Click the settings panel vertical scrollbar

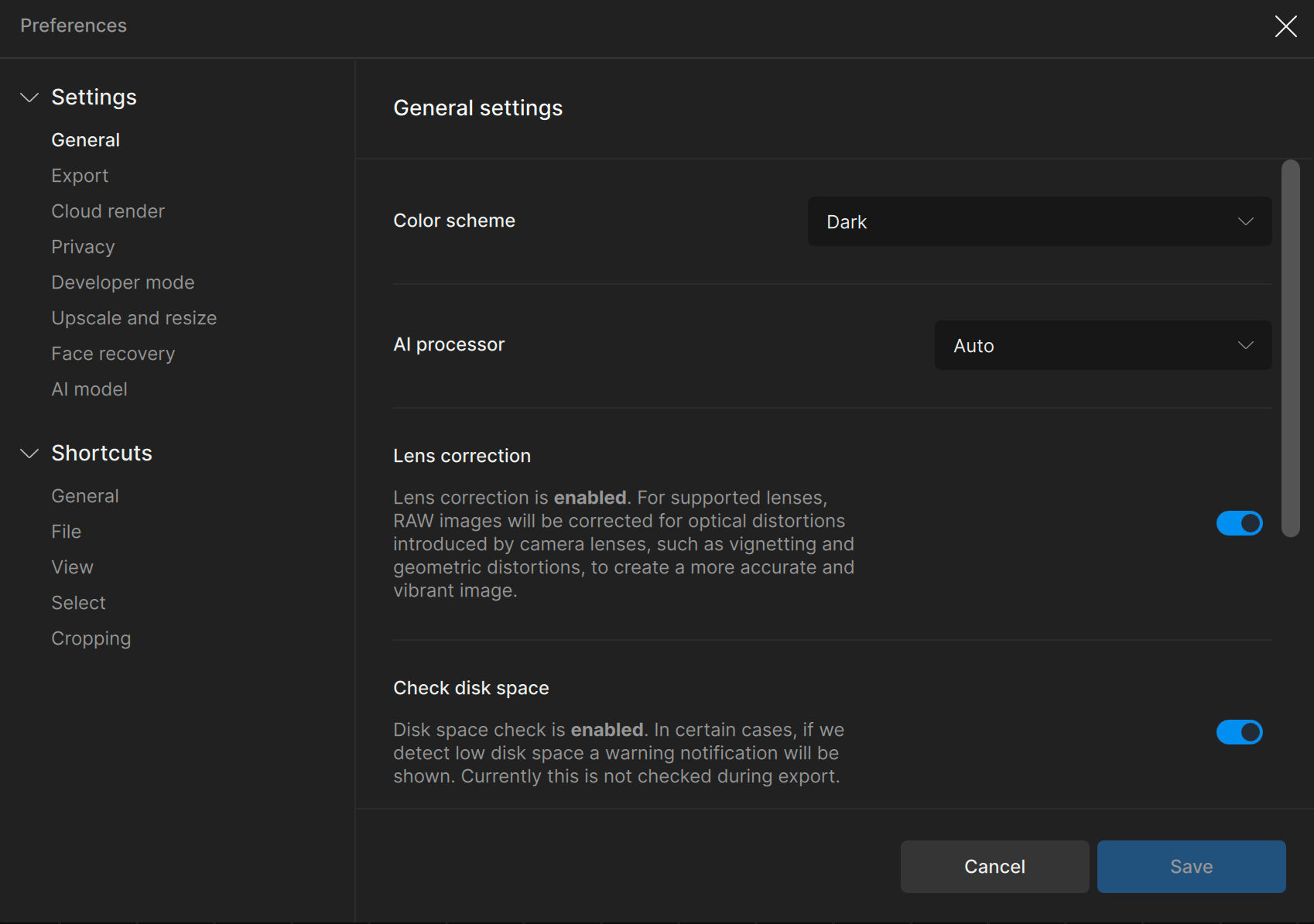pos(1290,348)
